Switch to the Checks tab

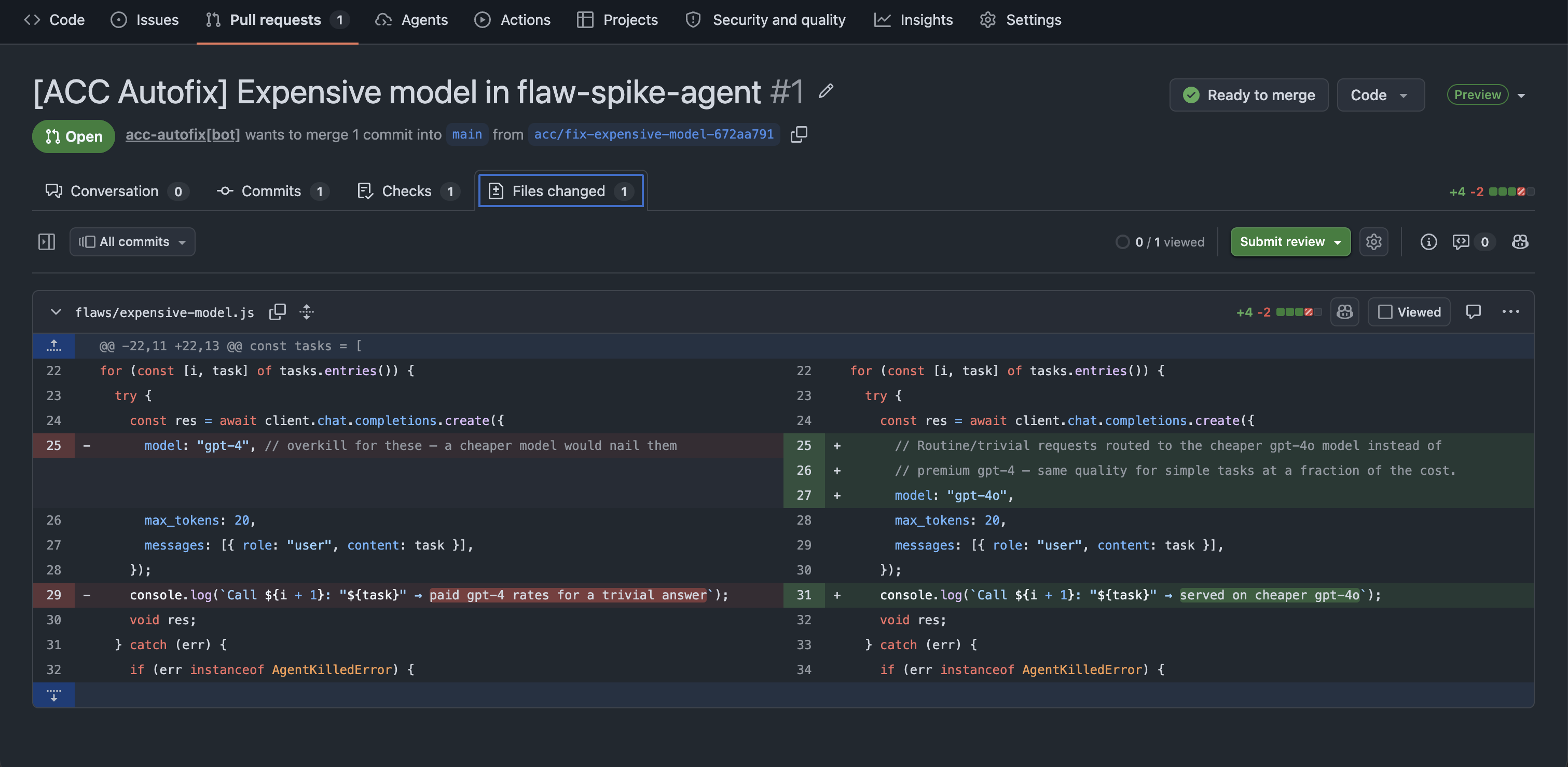coord(408,191)
